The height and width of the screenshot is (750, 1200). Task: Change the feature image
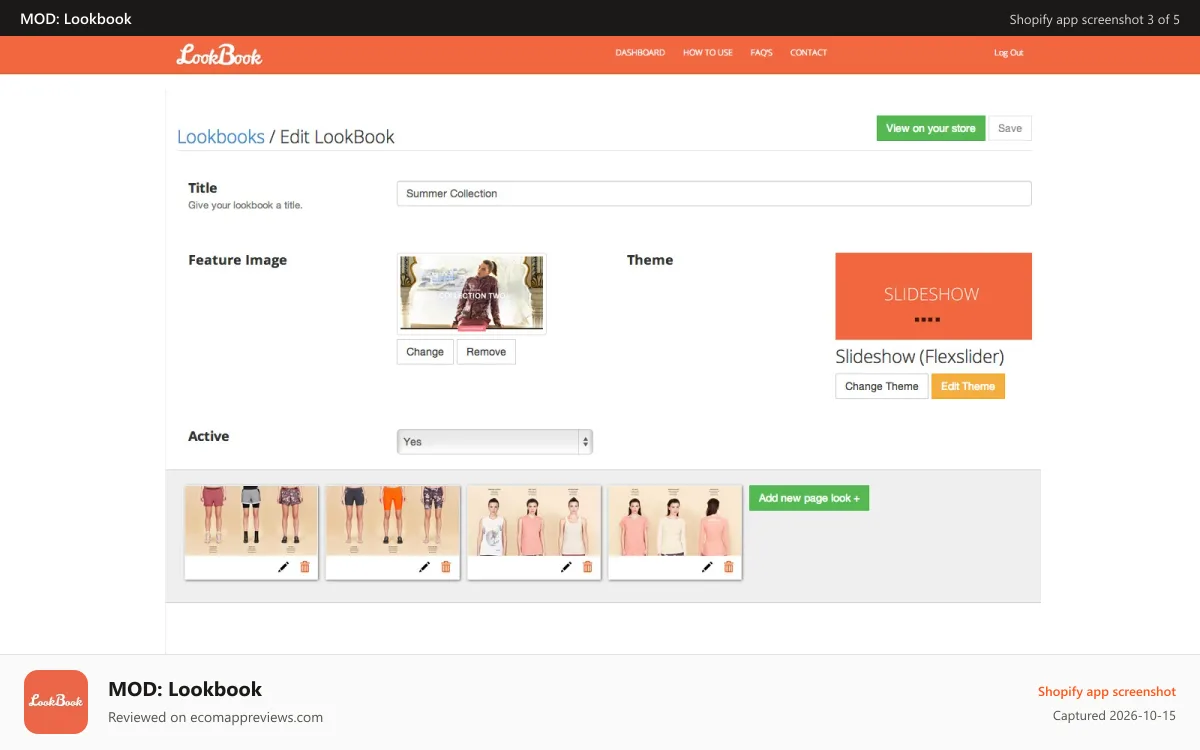click(425, 352)
